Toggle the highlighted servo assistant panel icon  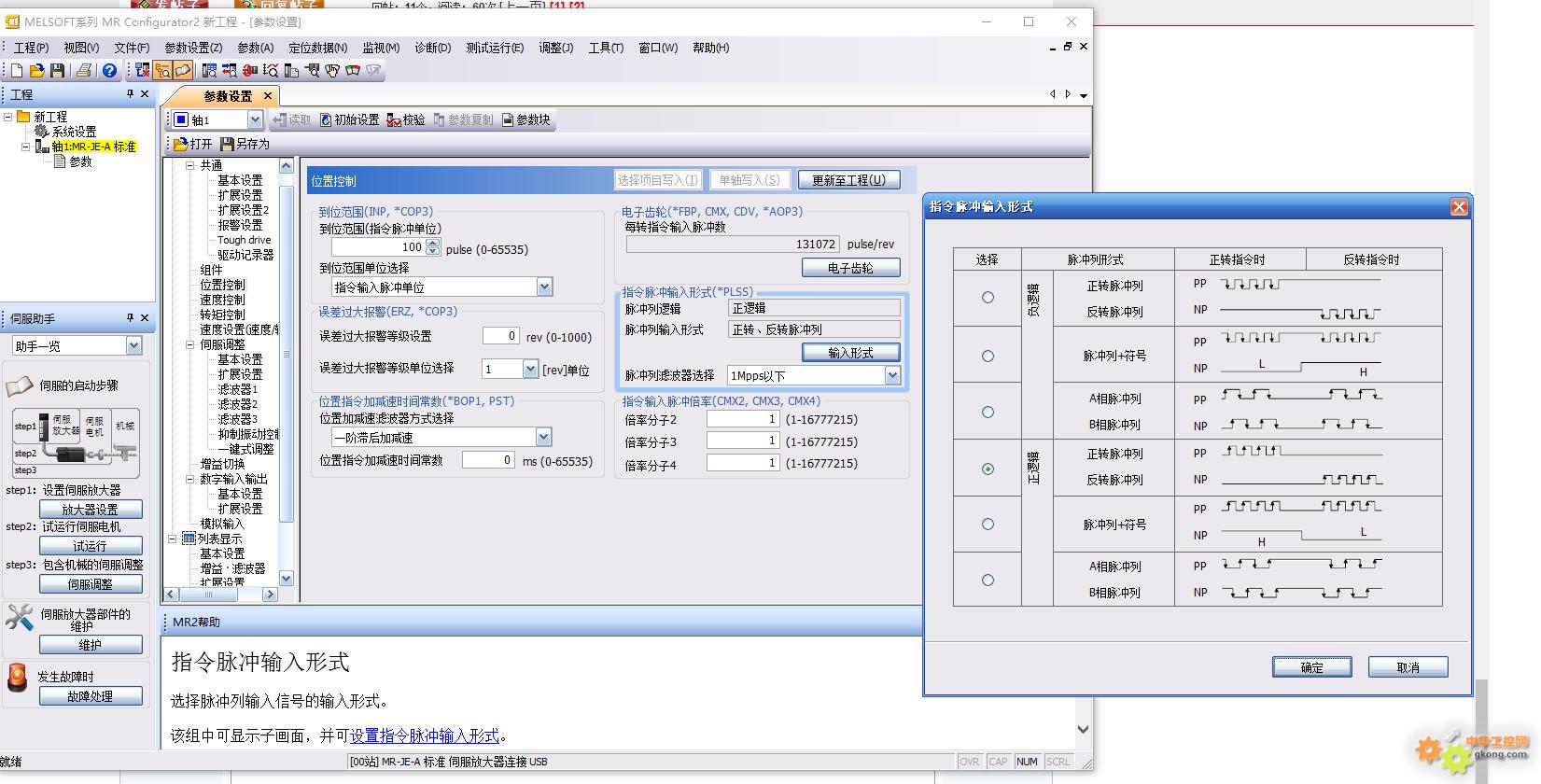(x=183, y=70)
